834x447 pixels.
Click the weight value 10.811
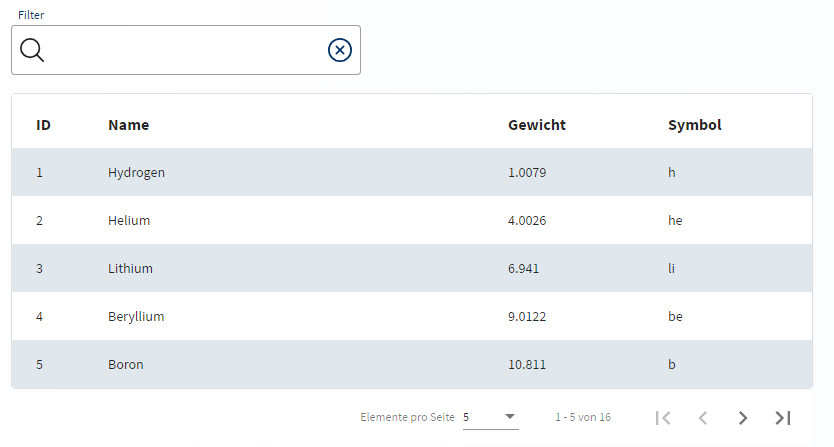pos(527,365)
